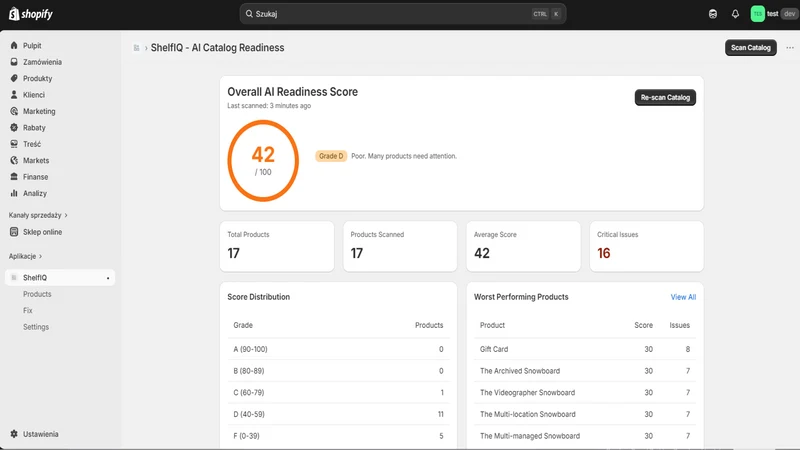Click the Marketing target icon

(14, 111)
